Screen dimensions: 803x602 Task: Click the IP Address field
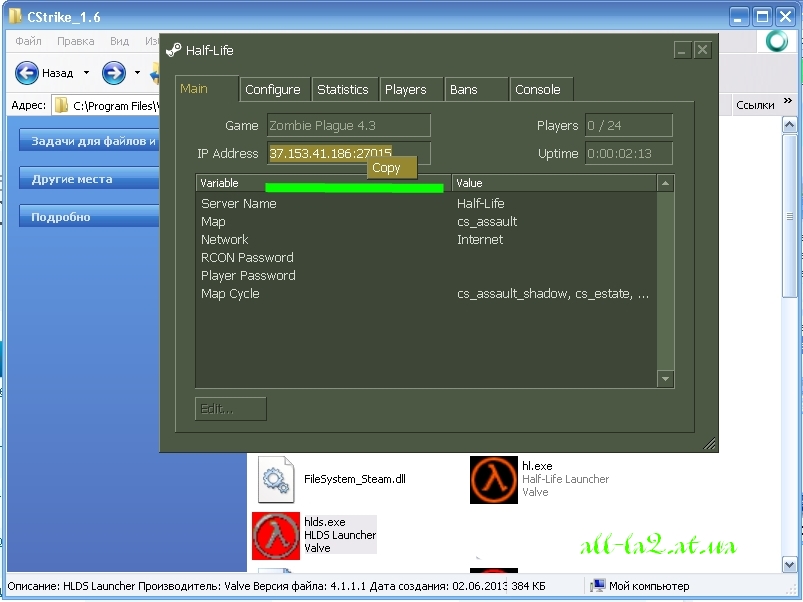(x=348, y=153)
